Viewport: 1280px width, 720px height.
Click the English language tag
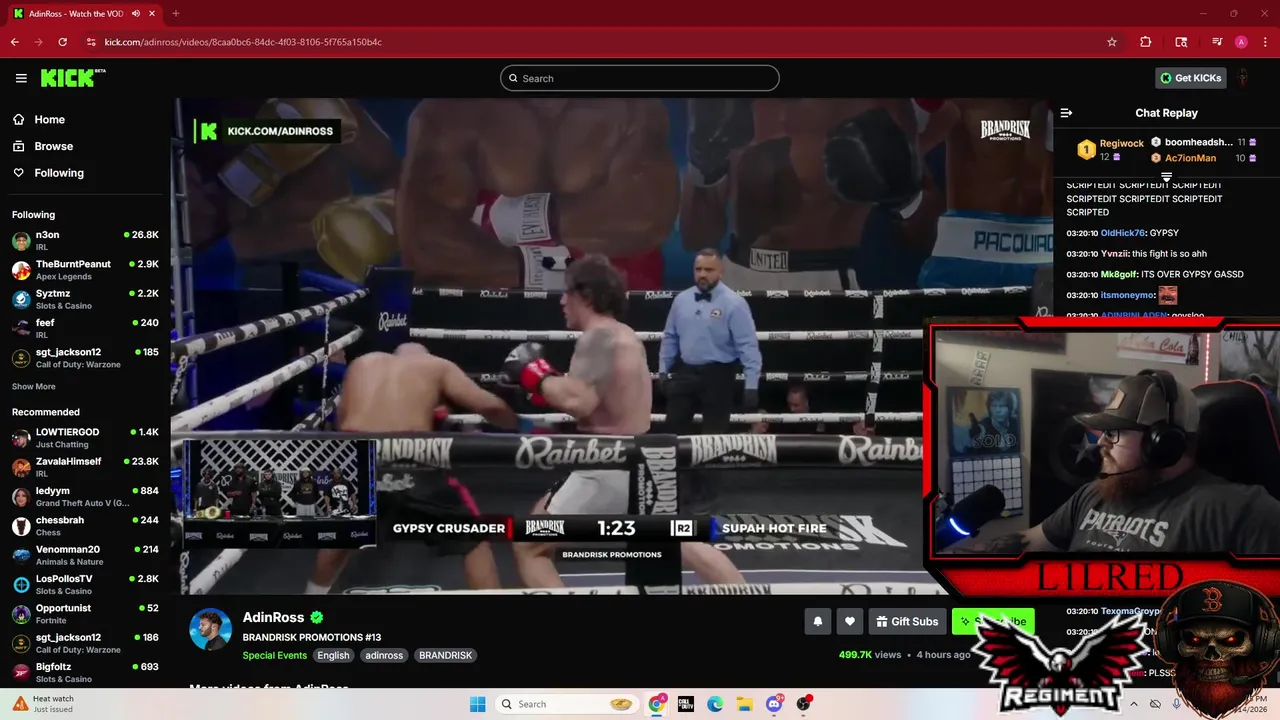point(333,656)
